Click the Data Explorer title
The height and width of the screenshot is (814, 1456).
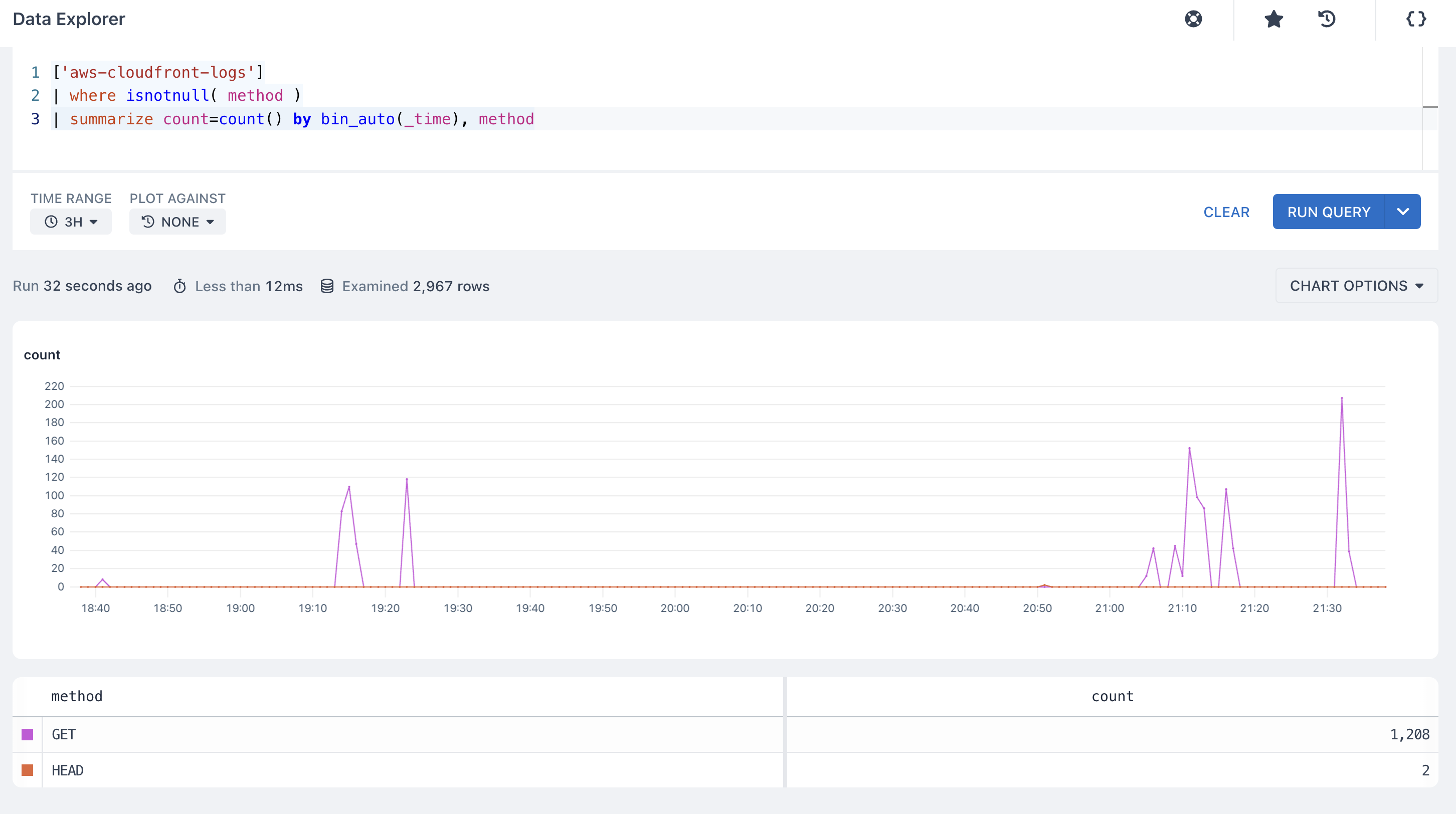point(69,19)
